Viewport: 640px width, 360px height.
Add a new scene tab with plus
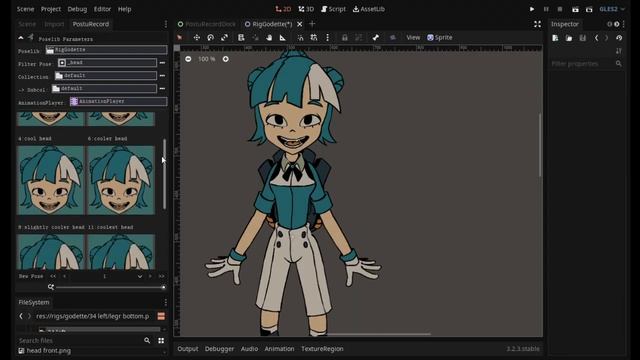click(312, 24)
